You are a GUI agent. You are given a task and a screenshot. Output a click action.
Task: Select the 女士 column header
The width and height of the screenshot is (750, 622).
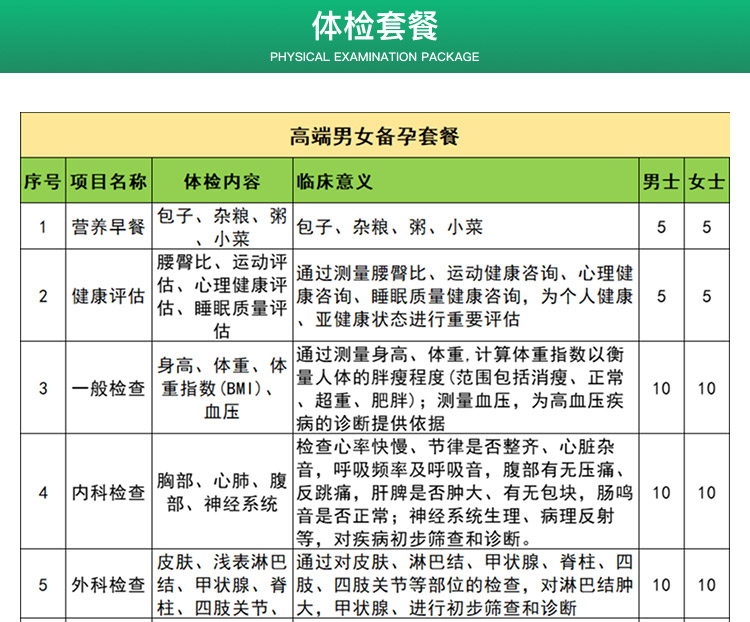[707, 182]
